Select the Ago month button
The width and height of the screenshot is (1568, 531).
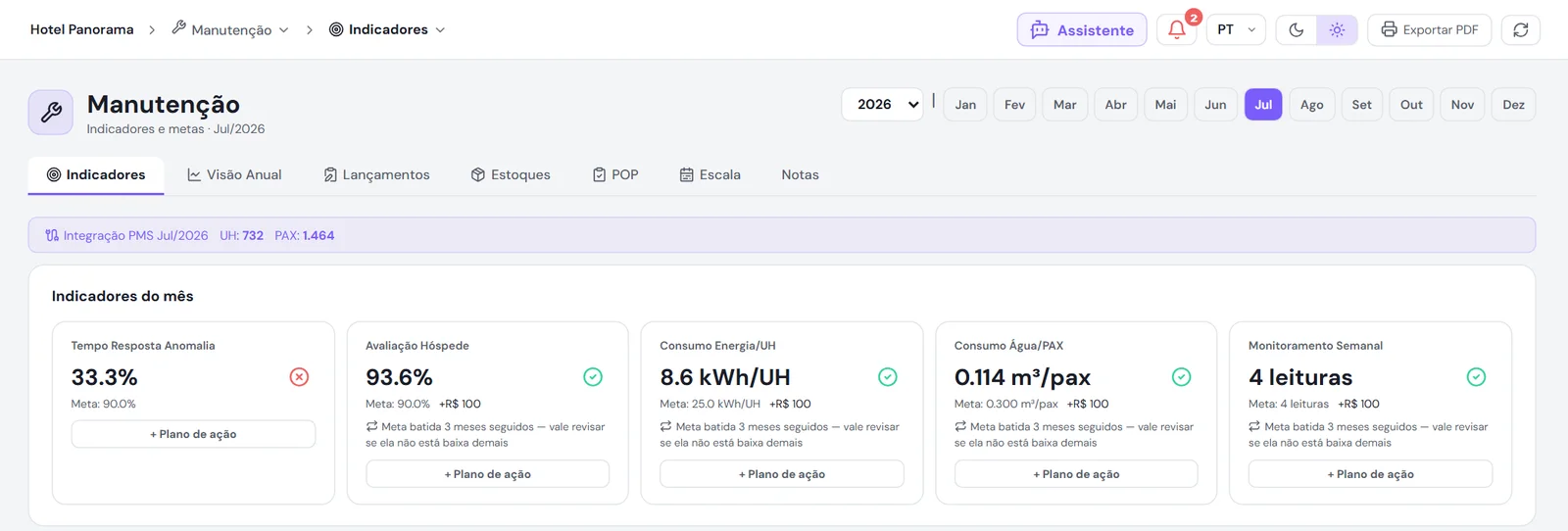1311,105
